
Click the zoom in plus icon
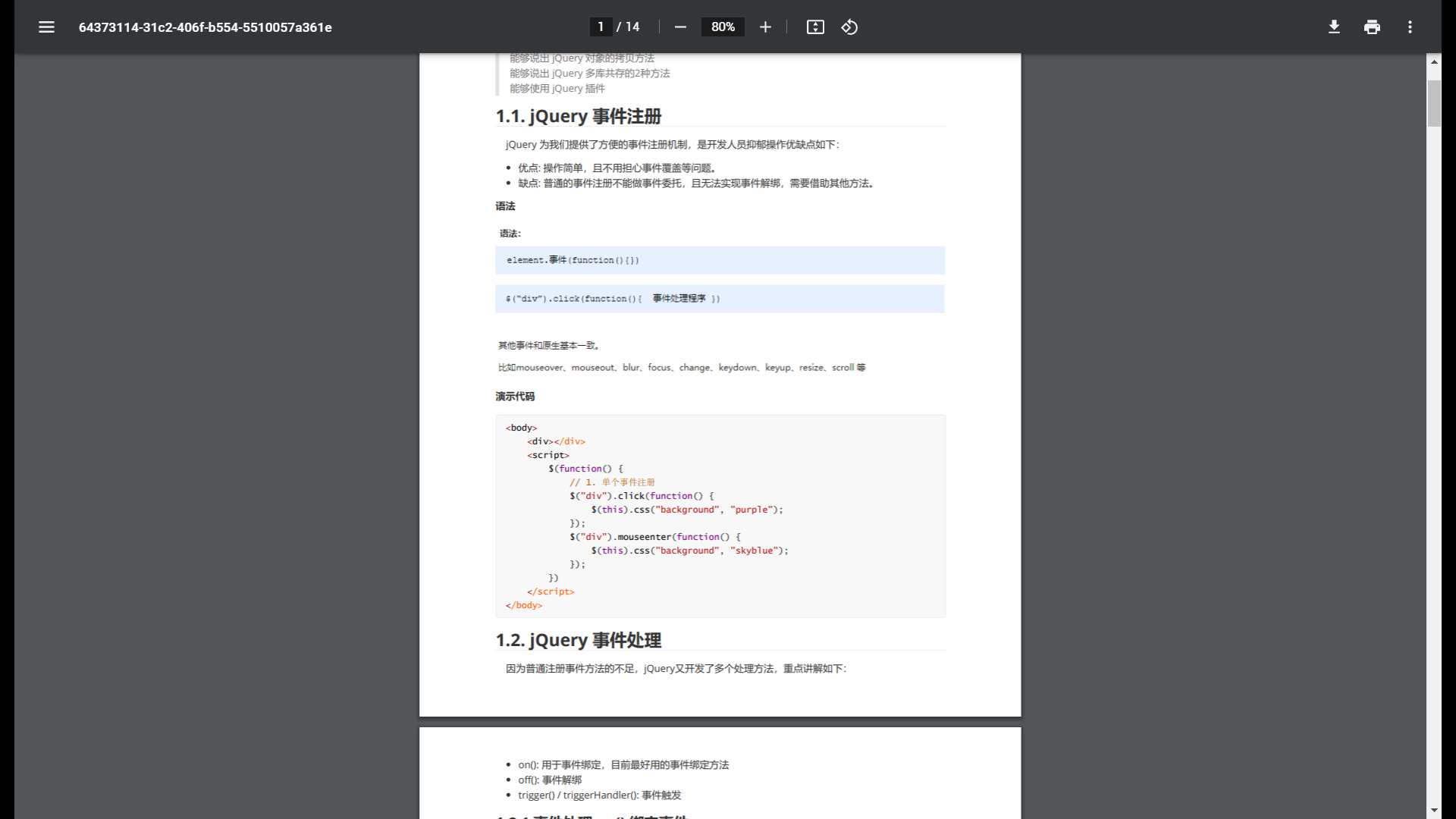point(765,27)
